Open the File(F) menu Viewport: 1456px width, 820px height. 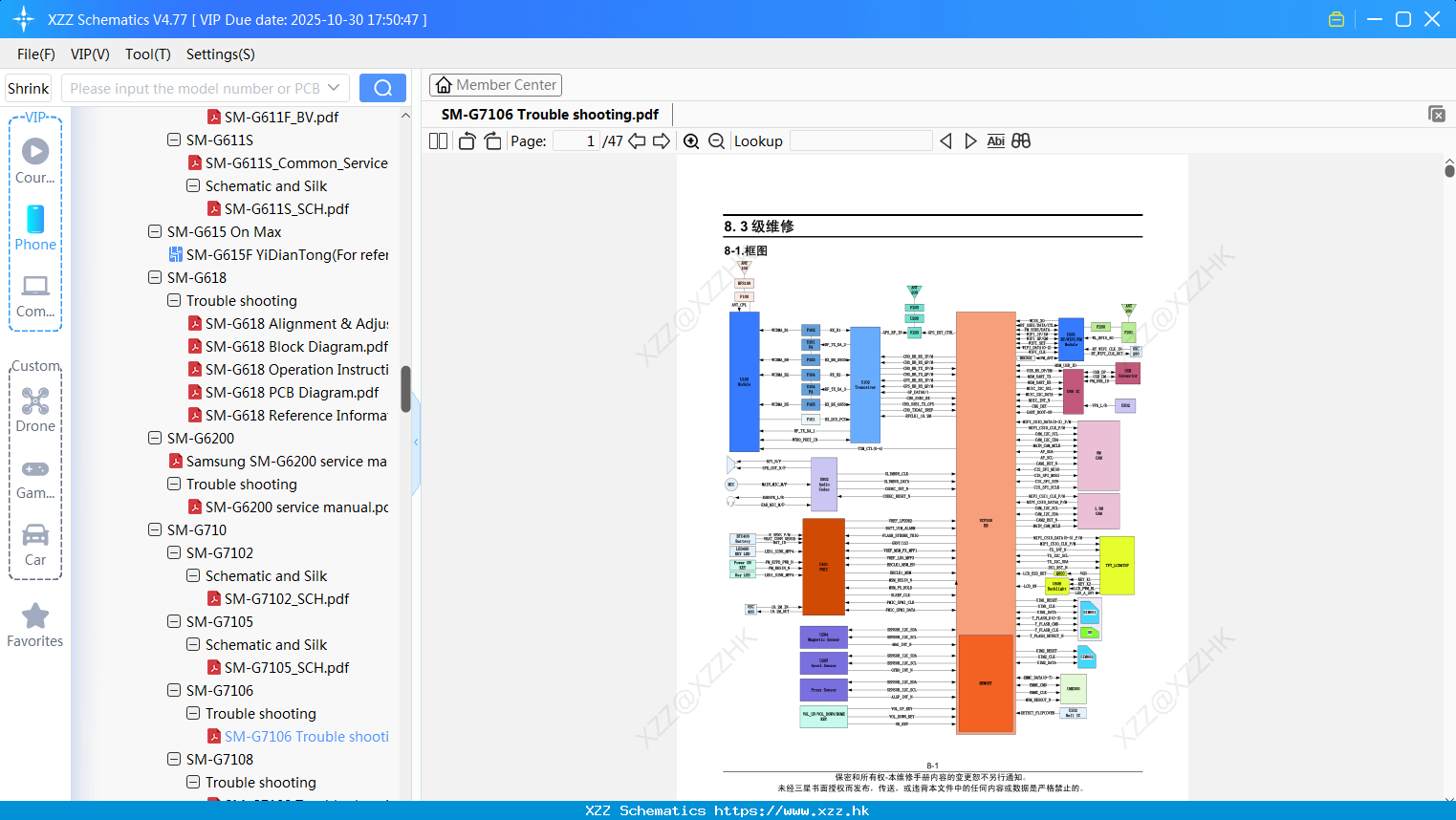(x=36, y=54)
